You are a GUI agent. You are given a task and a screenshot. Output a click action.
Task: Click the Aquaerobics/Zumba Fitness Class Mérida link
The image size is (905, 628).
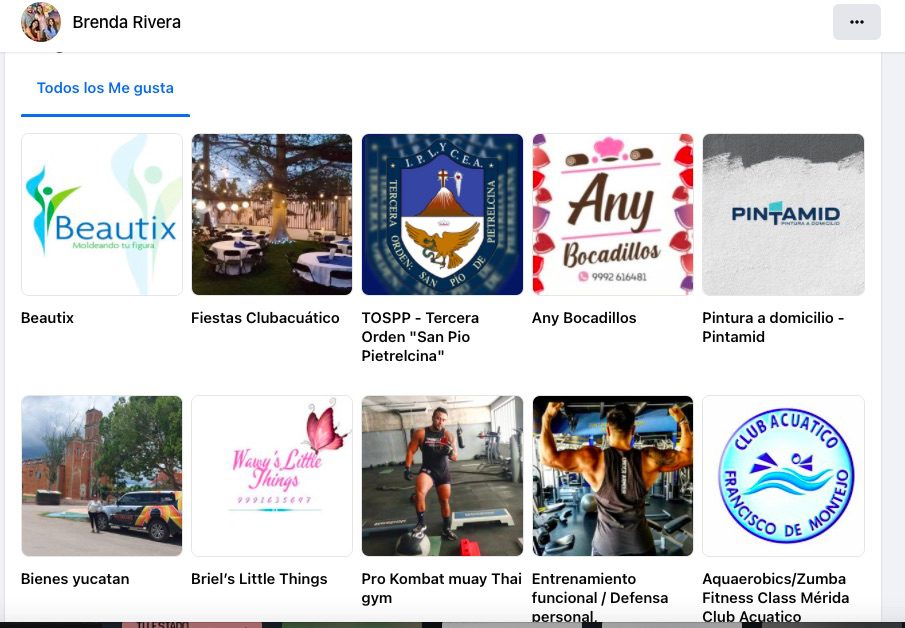[776, 597]
